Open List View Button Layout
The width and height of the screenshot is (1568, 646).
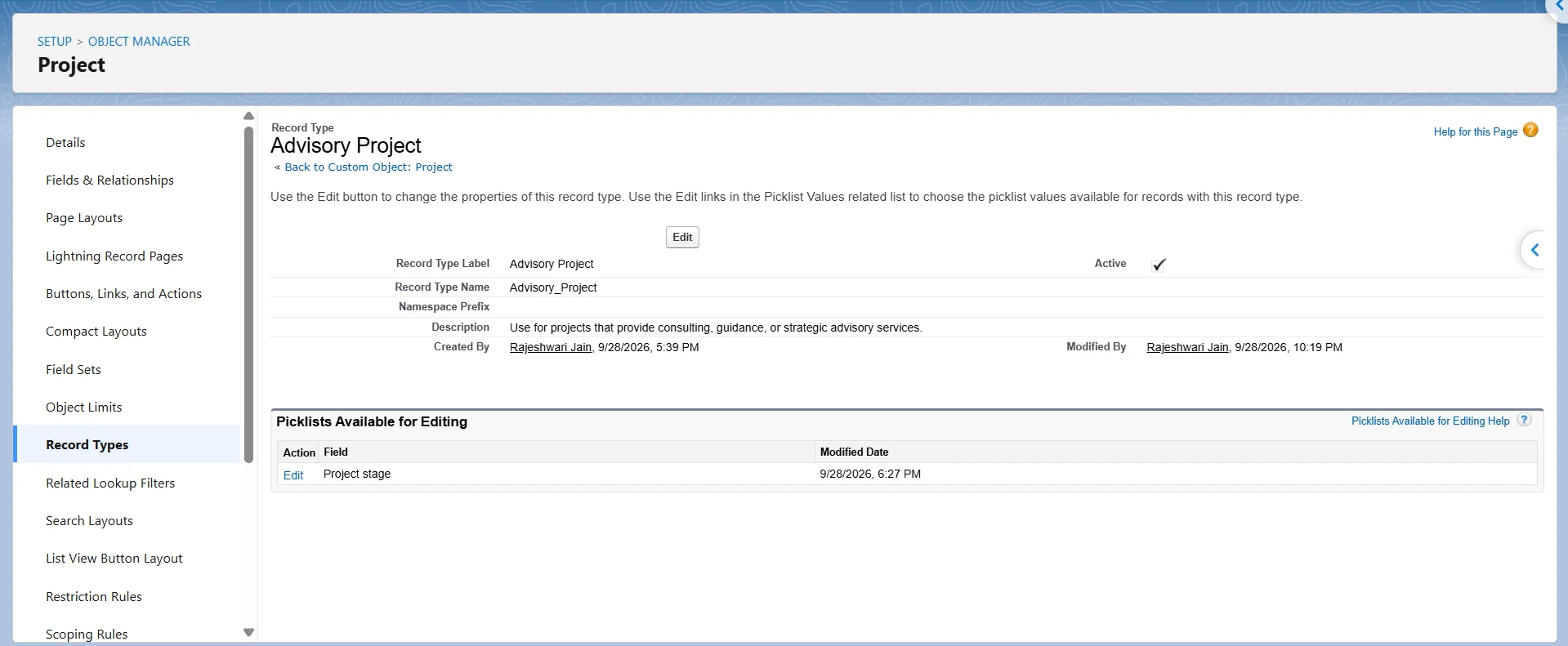tap(114, 559)
